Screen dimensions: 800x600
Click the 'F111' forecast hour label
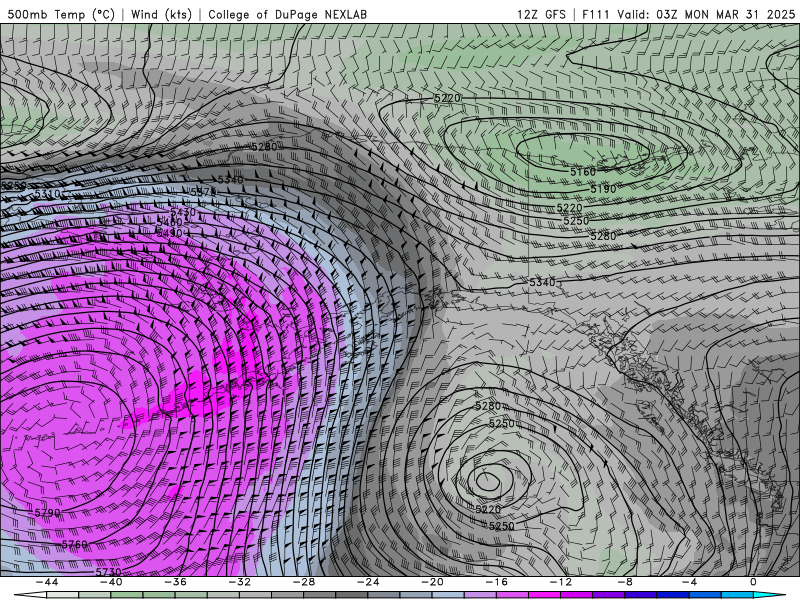596,14
